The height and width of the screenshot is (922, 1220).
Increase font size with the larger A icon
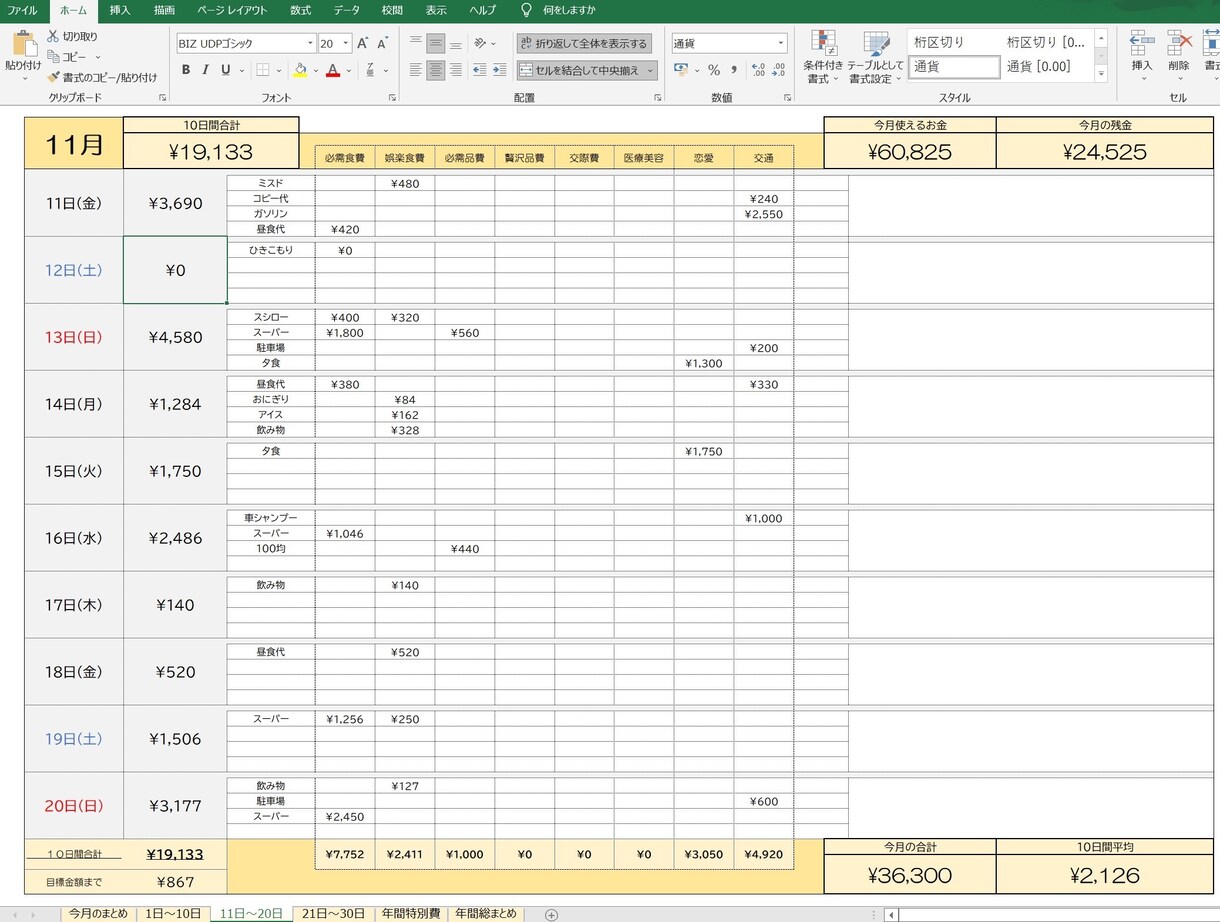pyautogui.click(x=363, y=43)
